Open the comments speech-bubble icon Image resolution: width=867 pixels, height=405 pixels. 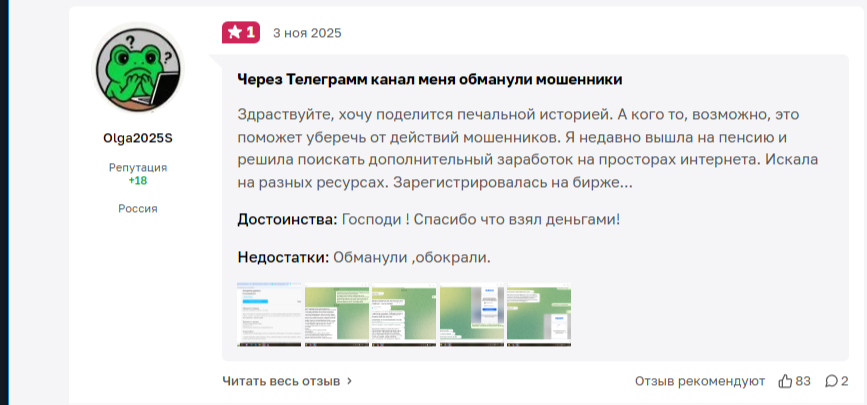[832, 381]
